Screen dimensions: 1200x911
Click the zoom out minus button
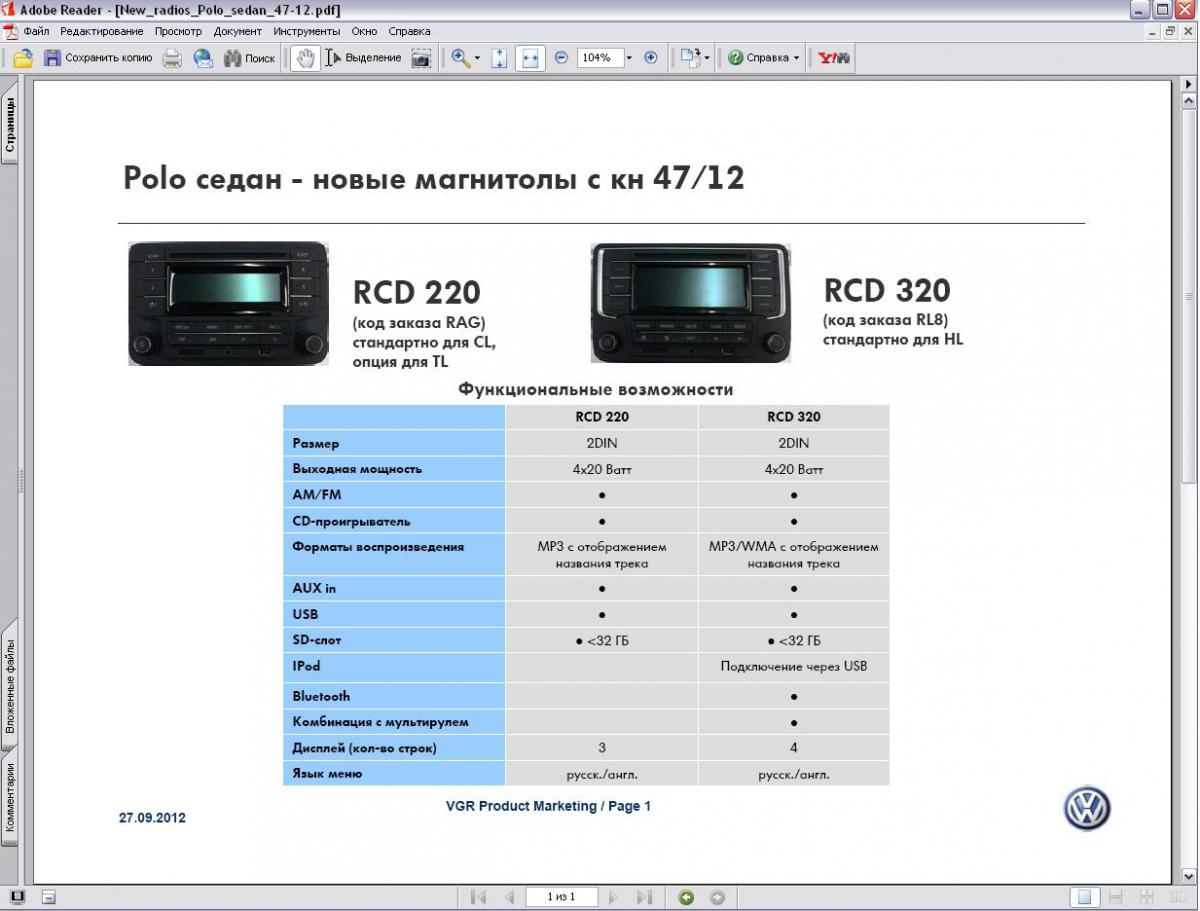pyautogui.click(x=561, y=58)
